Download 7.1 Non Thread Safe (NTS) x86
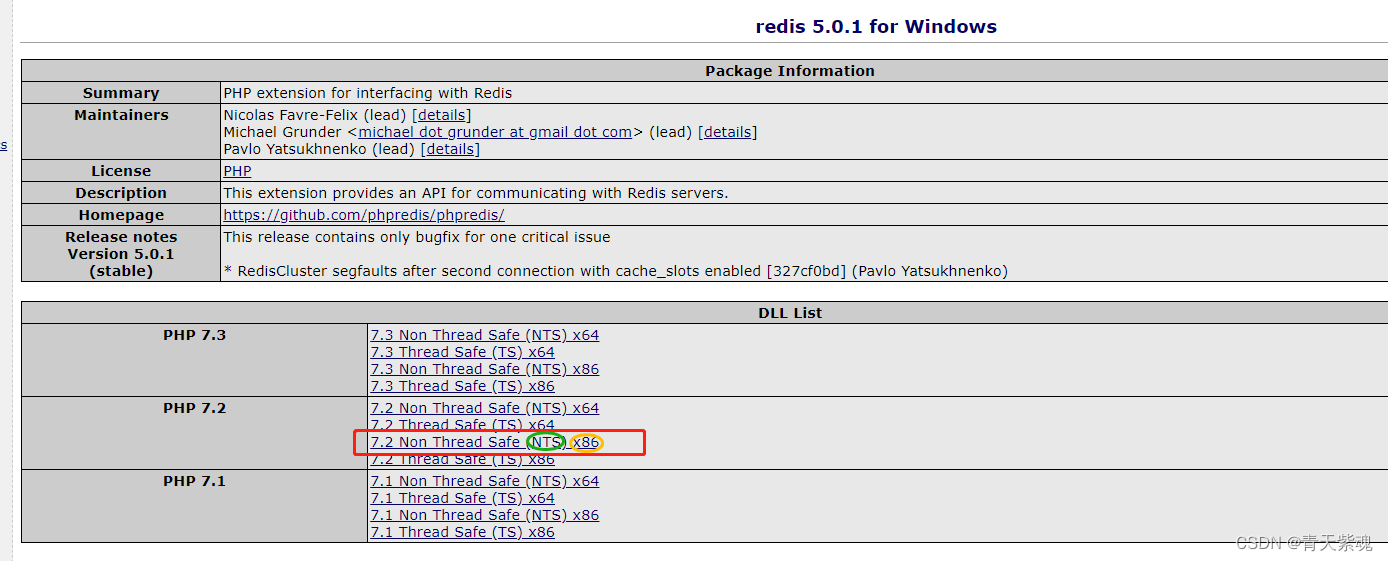This screenshot has width=1388, height=561. click(x=485, y=515)
